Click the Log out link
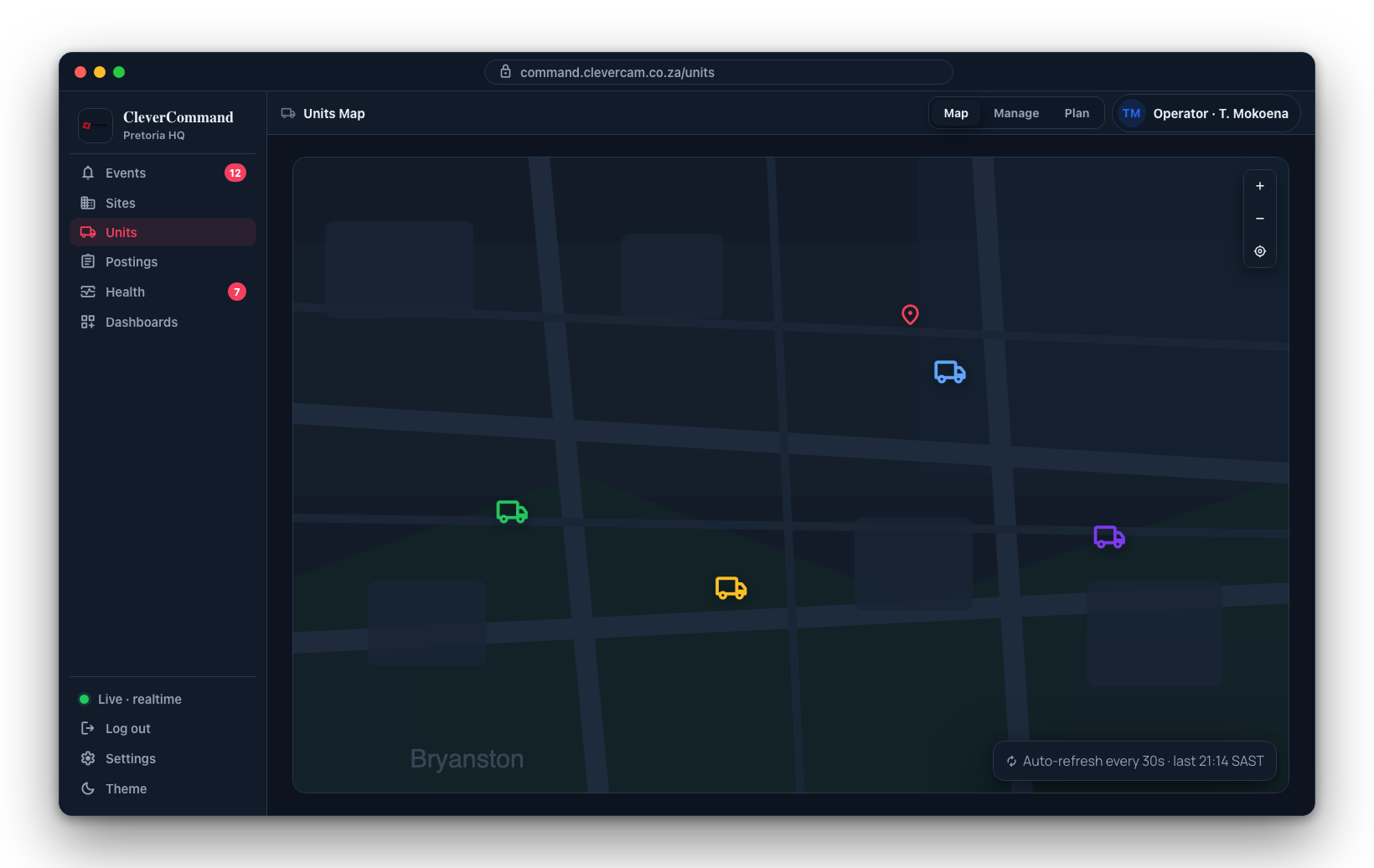Viewport: 1374px width, 868px height. coord(163,728)
